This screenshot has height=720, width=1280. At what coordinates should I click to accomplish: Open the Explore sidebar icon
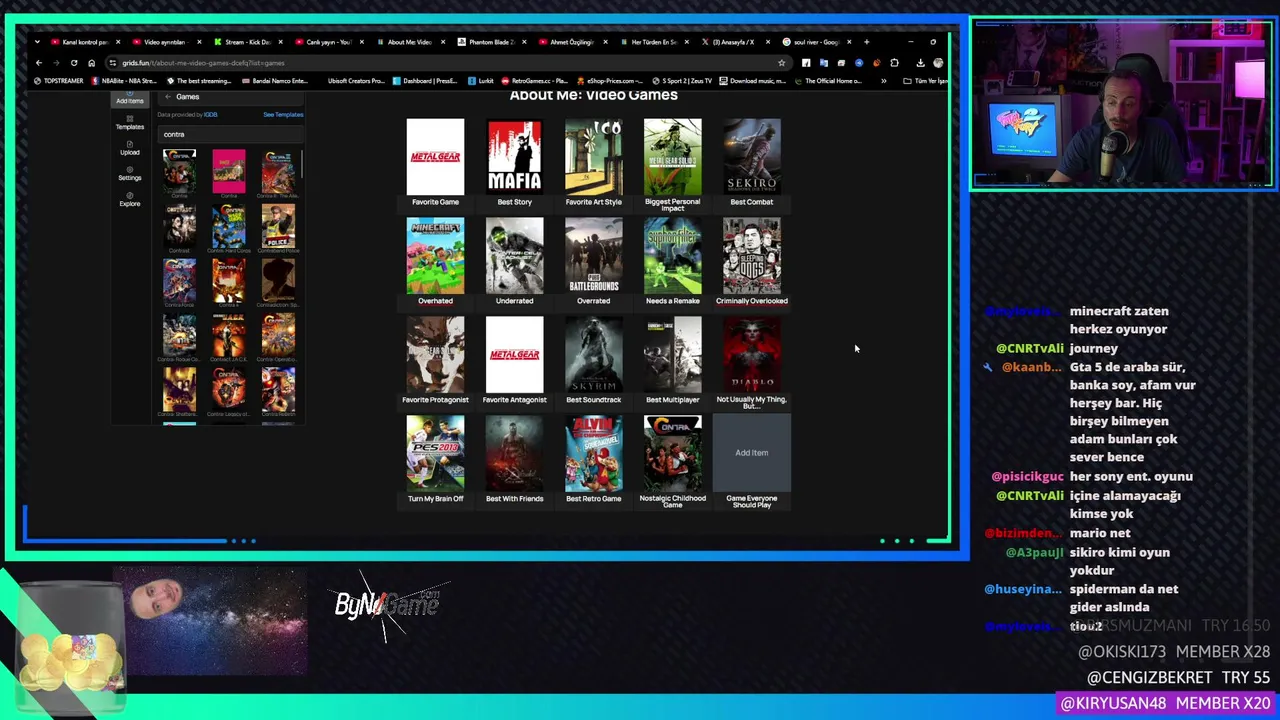(x=129, y=200)
